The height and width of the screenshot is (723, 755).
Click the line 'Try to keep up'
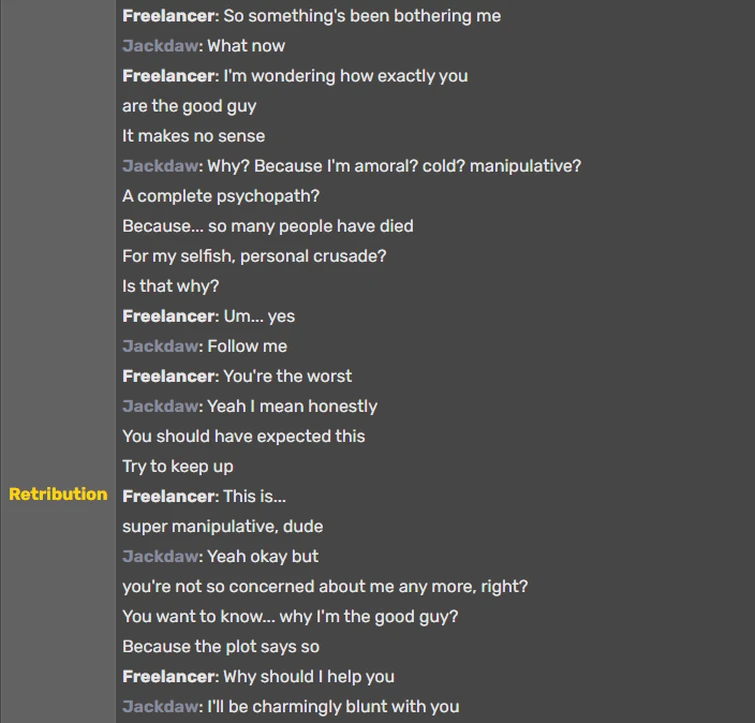178,466
